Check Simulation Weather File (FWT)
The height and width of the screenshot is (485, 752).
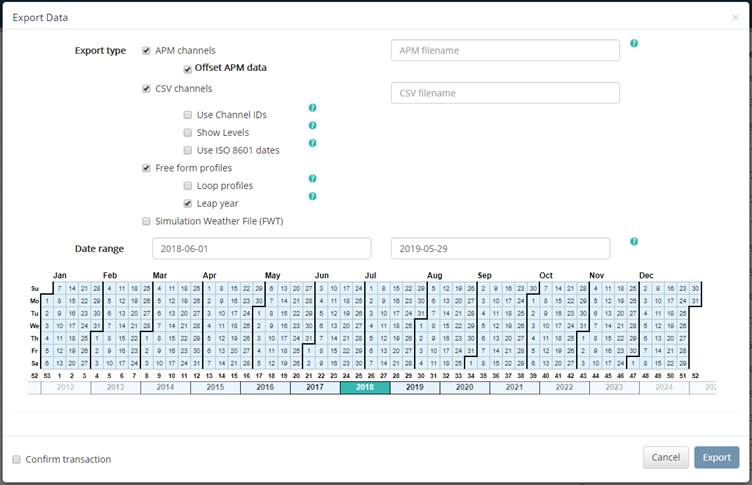click(146, 221)
